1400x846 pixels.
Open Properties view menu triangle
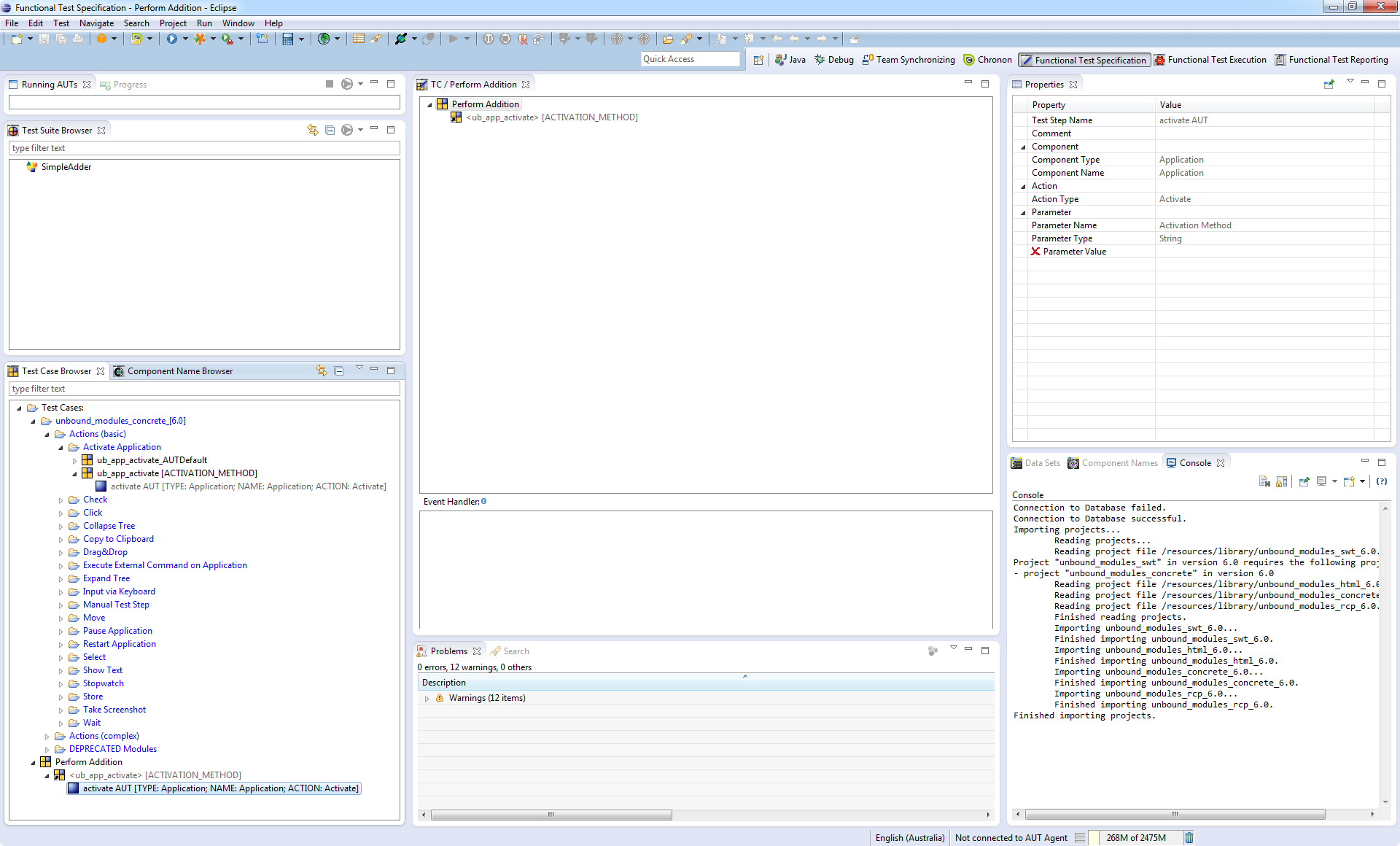[x=1350, y=82]
